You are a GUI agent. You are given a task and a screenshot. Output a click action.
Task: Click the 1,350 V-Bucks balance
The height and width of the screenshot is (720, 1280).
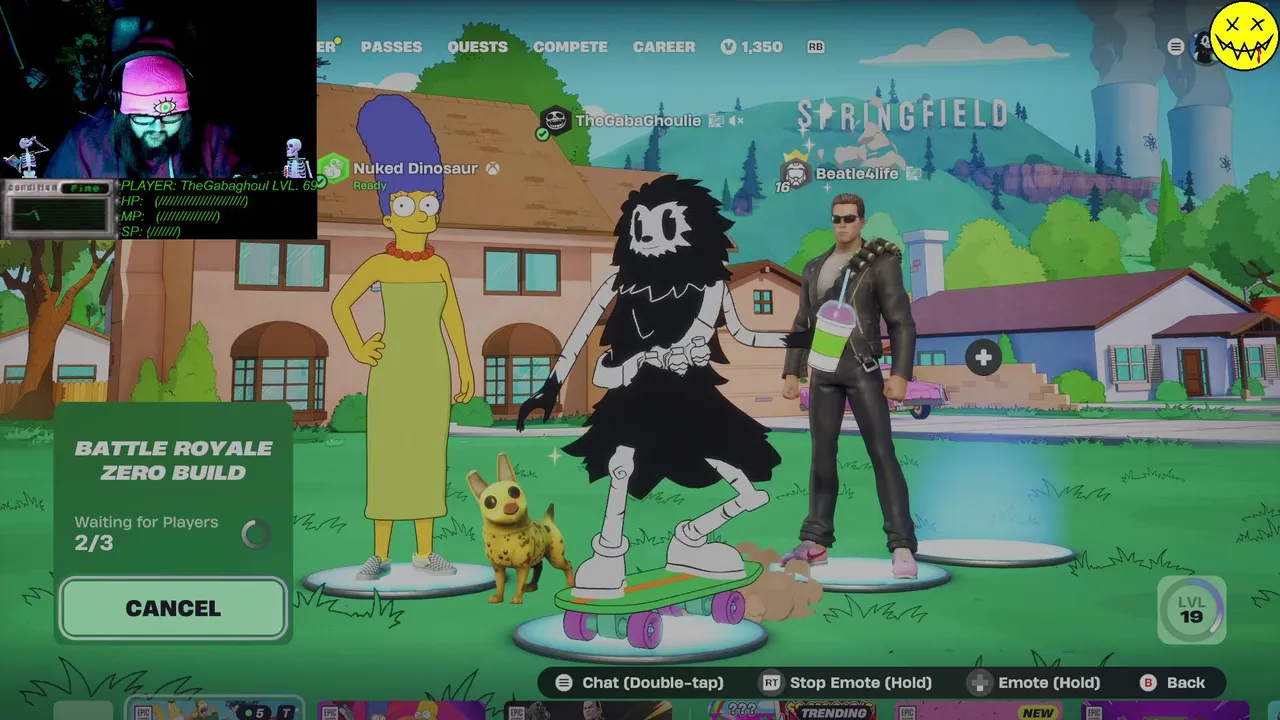click(762, 47)
